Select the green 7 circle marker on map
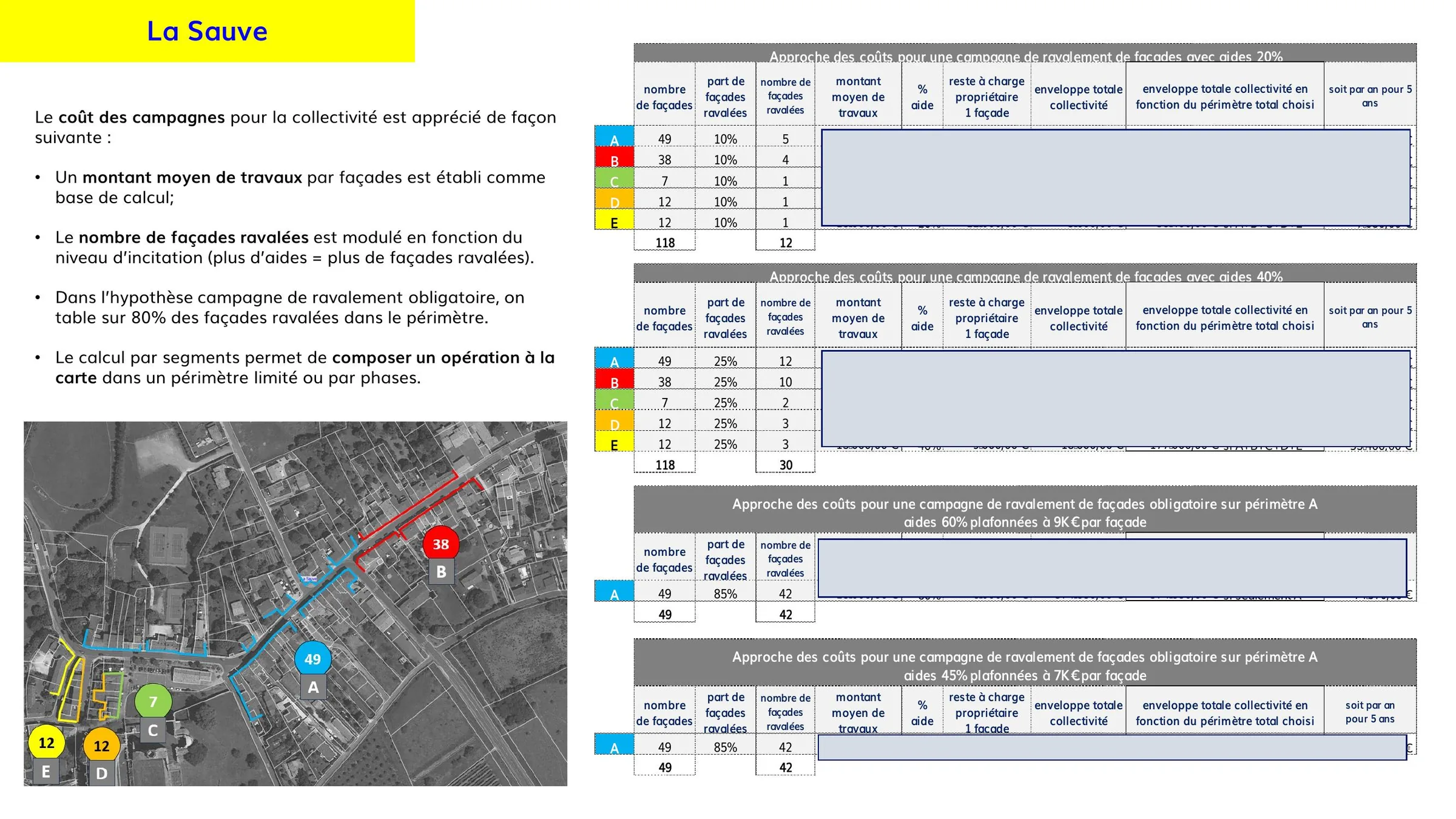Image resolution: width=1456 pixels, height=819 pixels. [153, 702]
